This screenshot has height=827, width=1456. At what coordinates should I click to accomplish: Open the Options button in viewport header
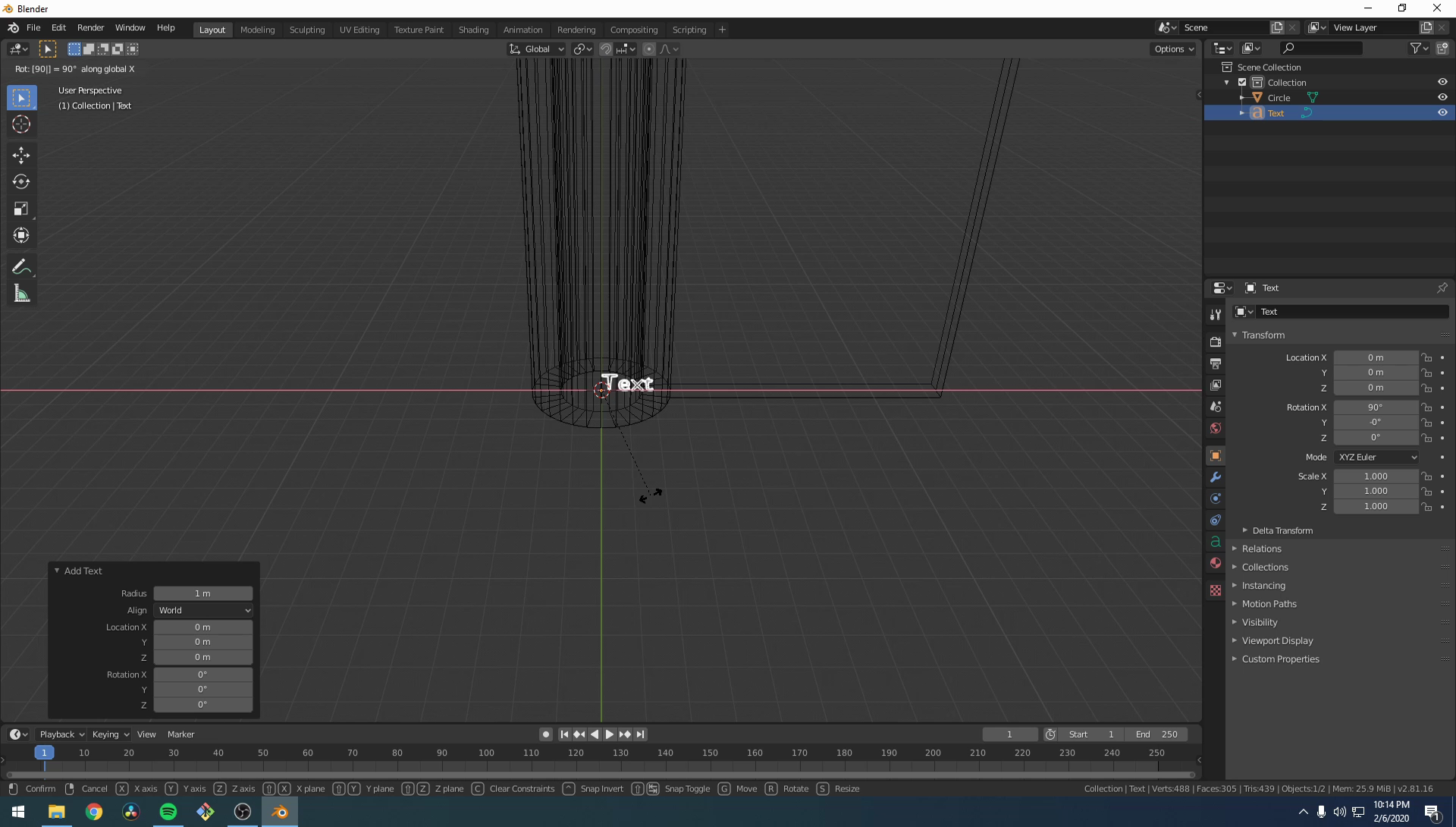(1174, 49)
